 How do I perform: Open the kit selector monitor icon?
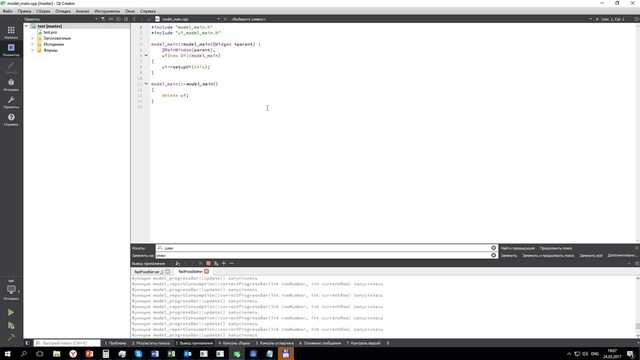point(11,290)
